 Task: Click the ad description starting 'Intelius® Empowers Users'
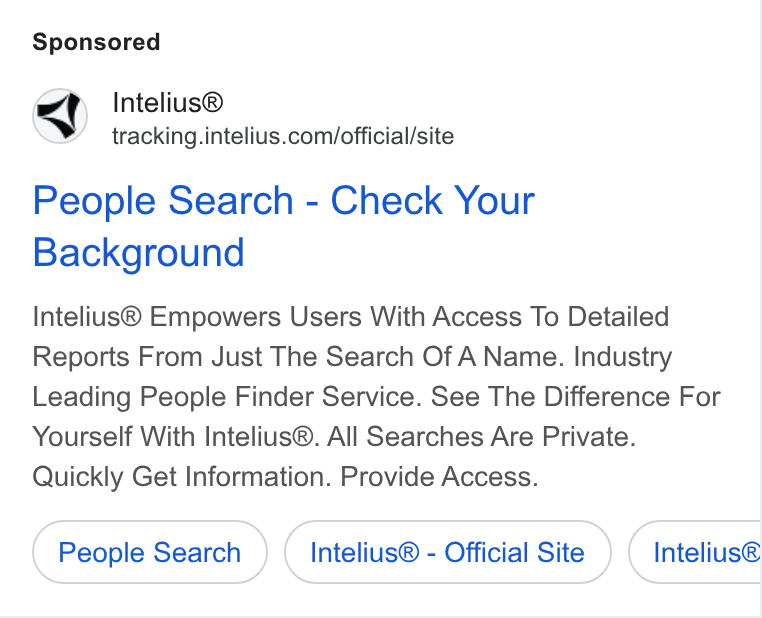pyautogui.click(x=377, y=396)
